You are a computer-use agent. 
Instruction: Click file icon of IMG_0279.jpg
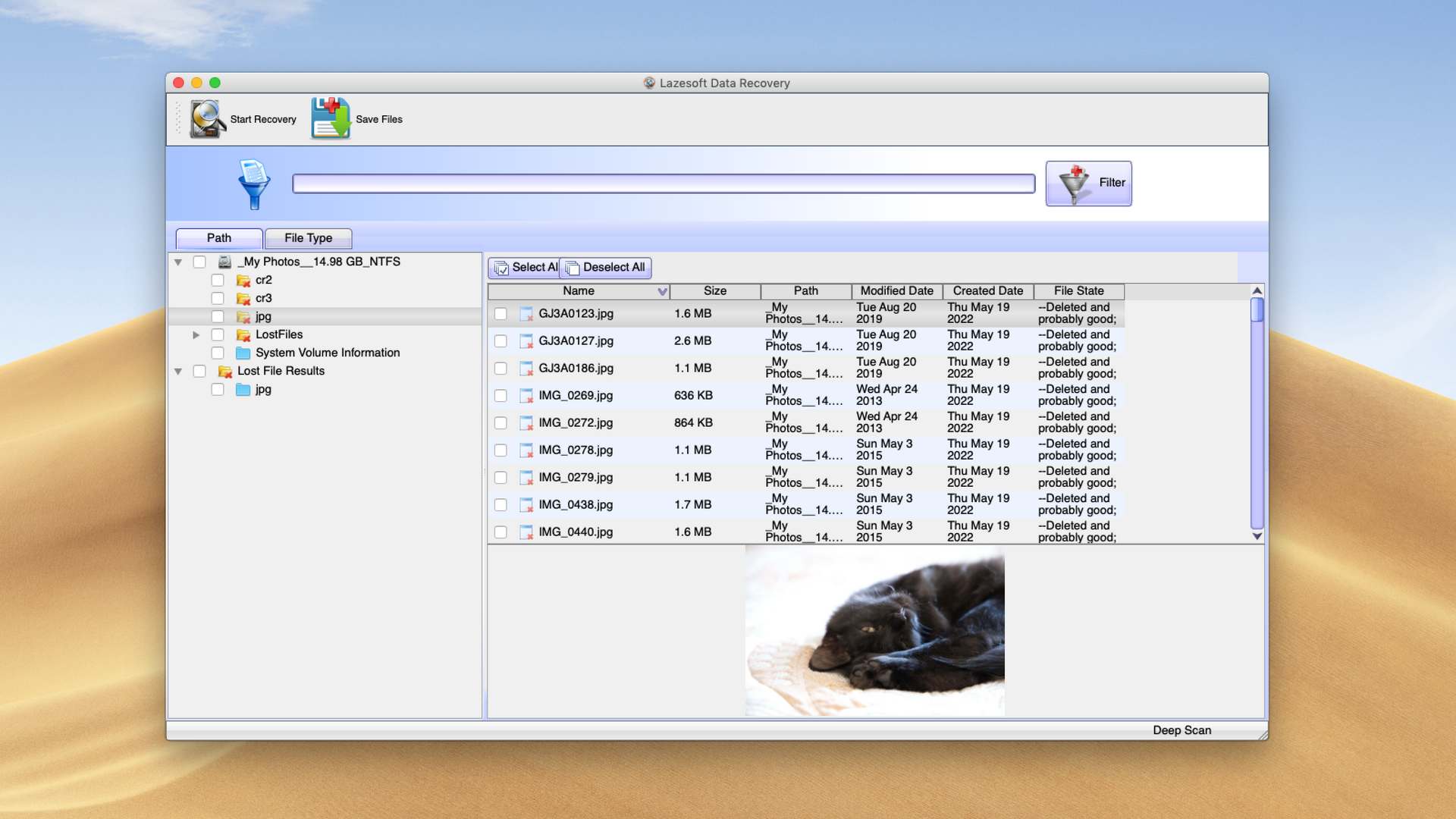click(x=526, y=478)
